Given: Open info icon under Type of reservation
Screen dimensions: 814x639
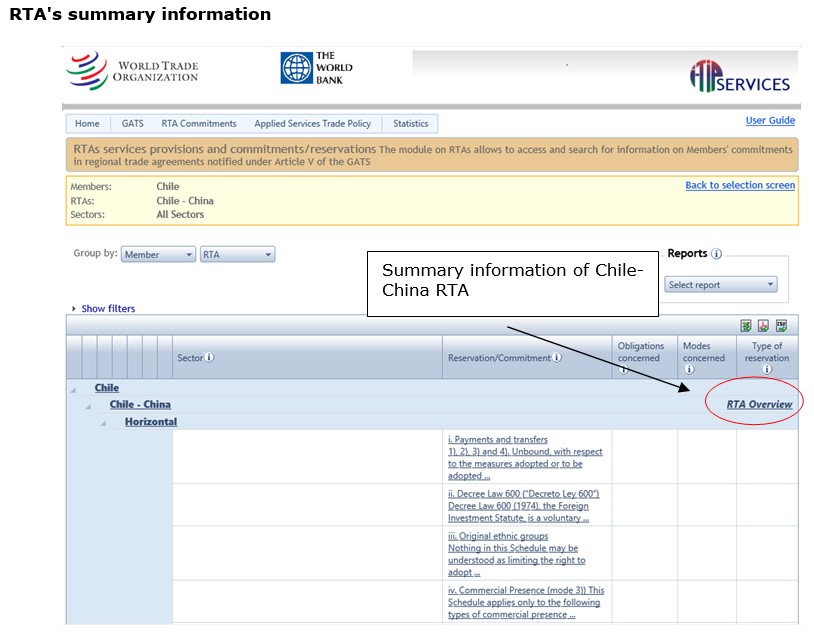Looking at the screenshot, I should (x=767, y=369).
